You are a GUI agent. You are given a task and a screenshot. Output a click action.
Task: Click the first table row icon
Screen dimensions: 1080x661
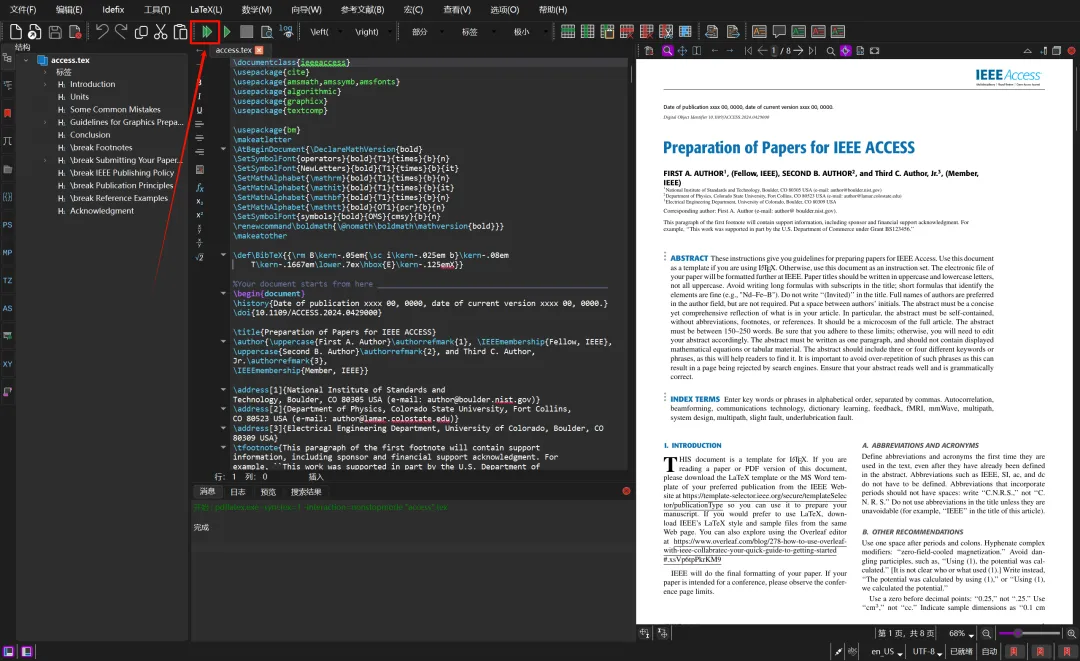568,32
